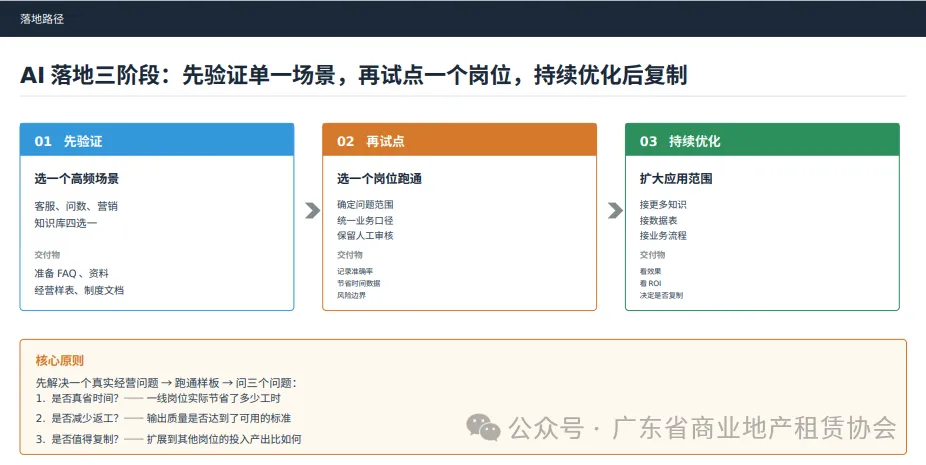Click the small text 节省时间数据
This screenshot has height=465, width=926.
(x=359, y=283)
